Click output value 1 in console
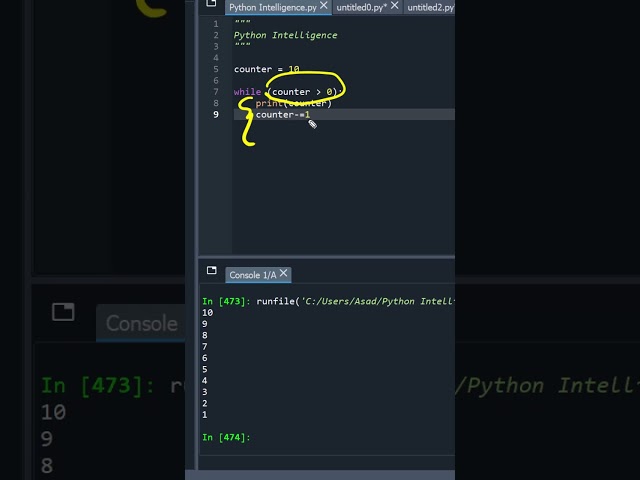This screenshot has height=480, width=640. tap(204, 415)
